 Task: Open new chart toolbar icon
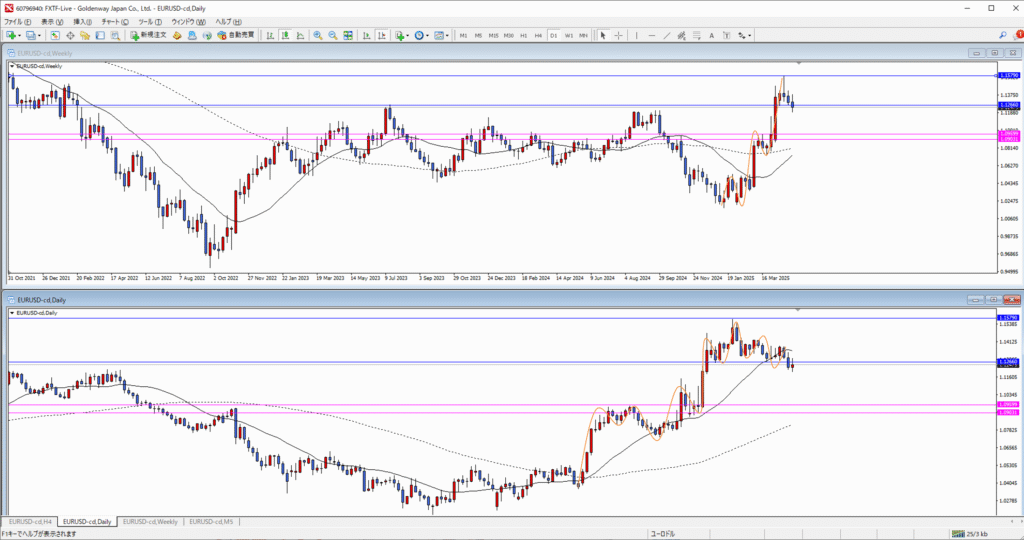pyautogui.click(x=10, y=35)
